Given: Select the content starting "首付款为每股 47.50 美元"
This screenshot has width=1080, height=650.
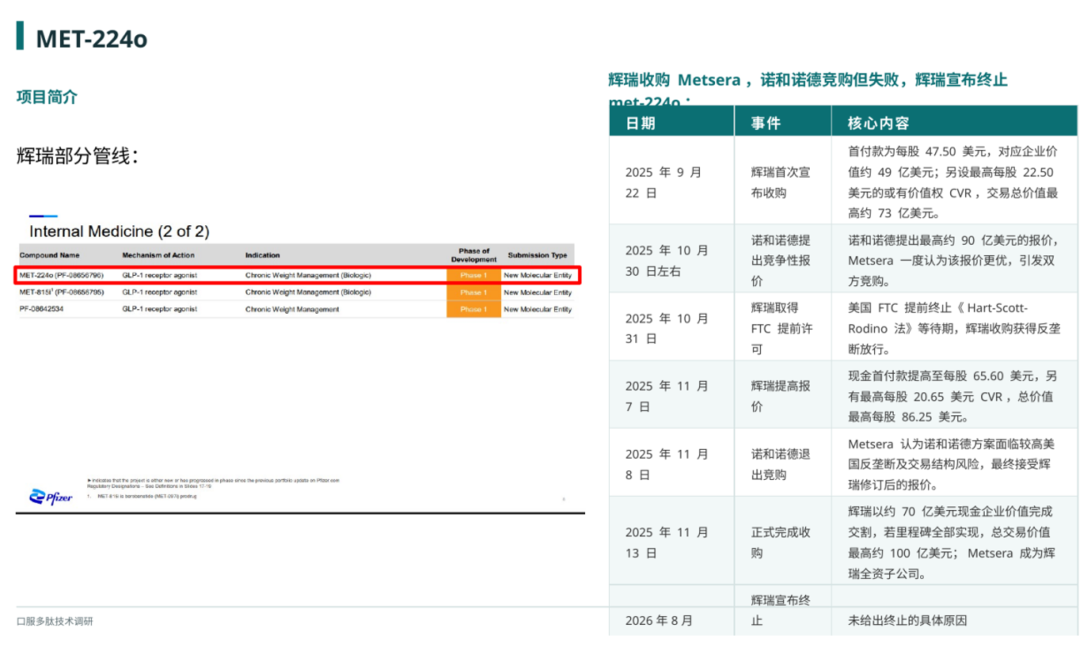Looking at the screenshot, I should point(953,182).
